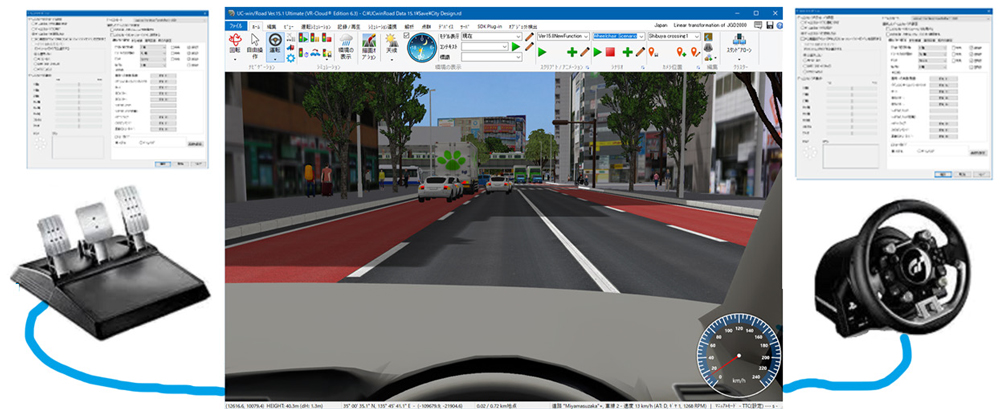Switch to the 記録/再生 tab
The height and width of the screenshot is (409, 1000).
[348, 27]
